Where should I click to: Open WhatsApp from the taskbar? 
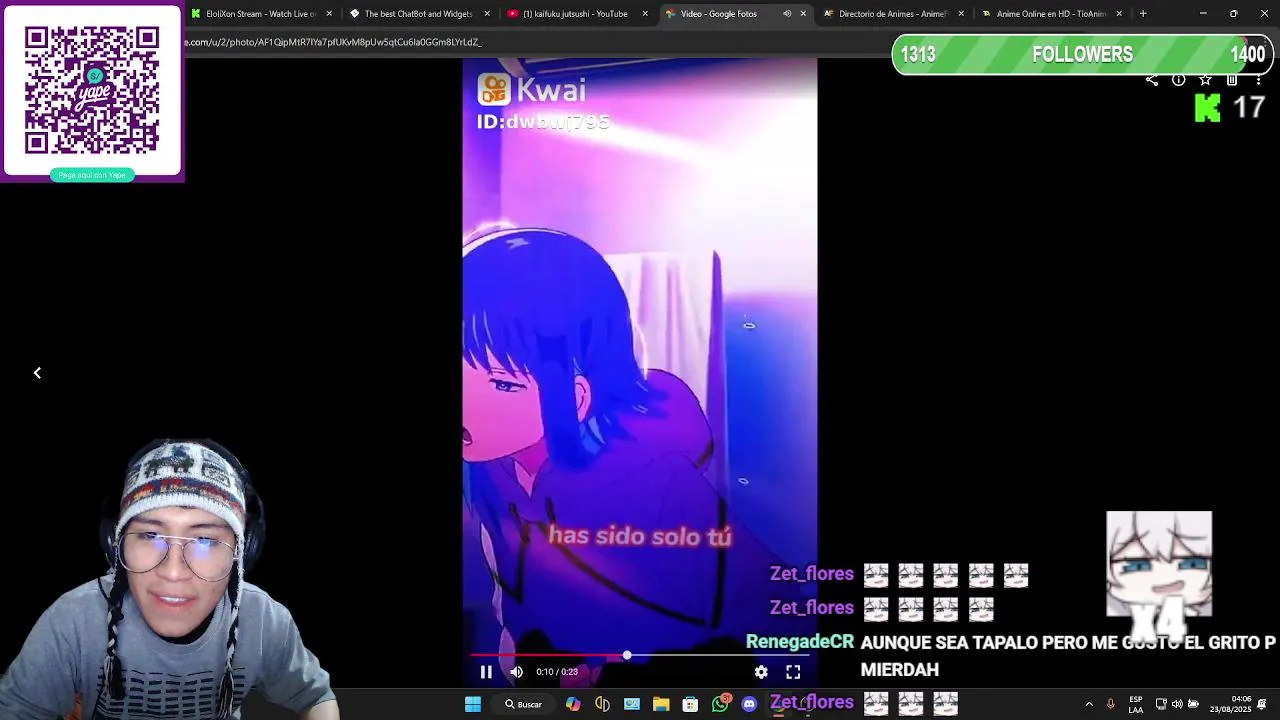click(x=720, y=704)
